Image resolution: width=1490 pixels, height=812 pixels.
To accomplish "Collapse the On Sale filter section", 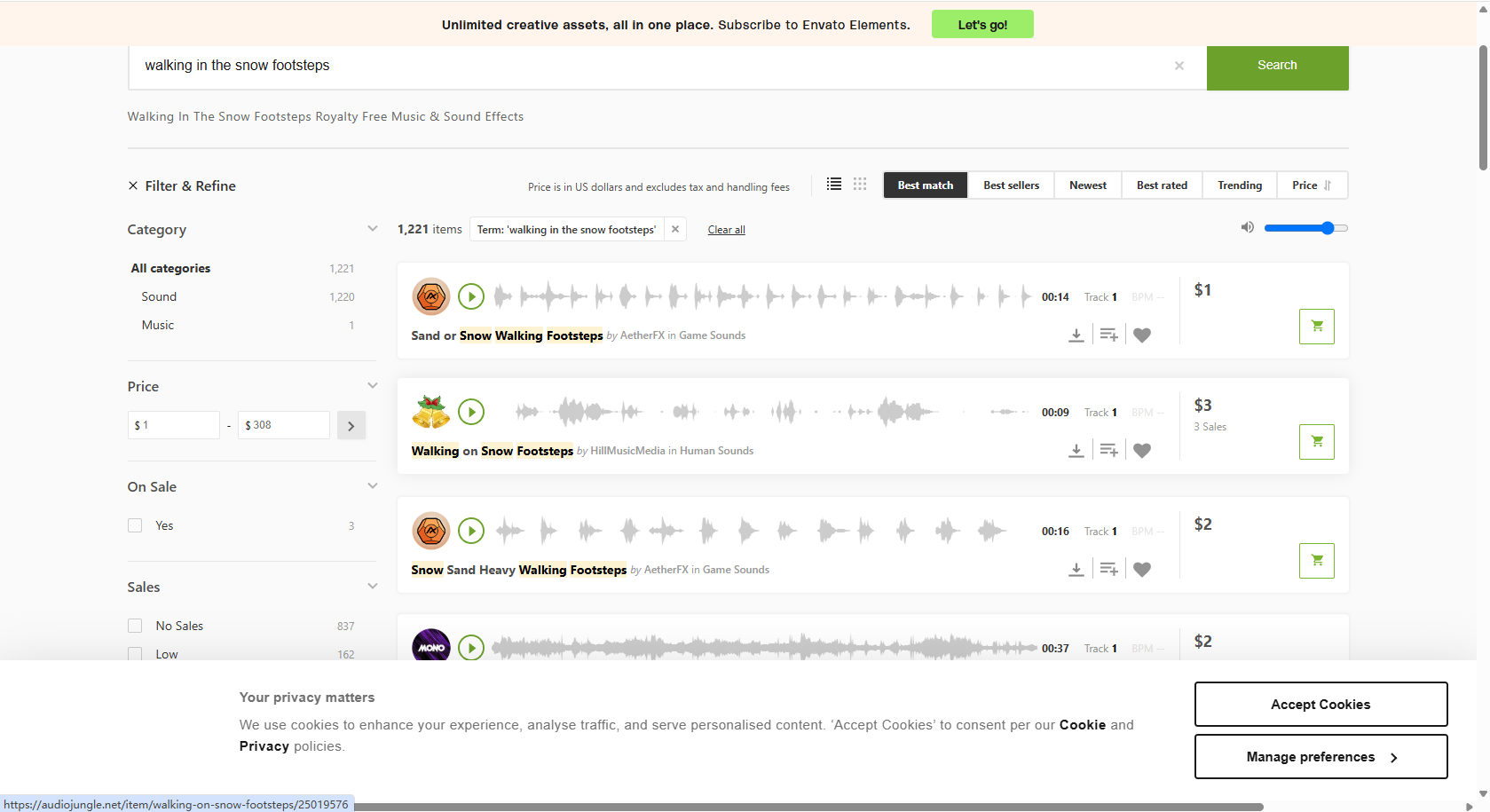I will pos(373,486).
